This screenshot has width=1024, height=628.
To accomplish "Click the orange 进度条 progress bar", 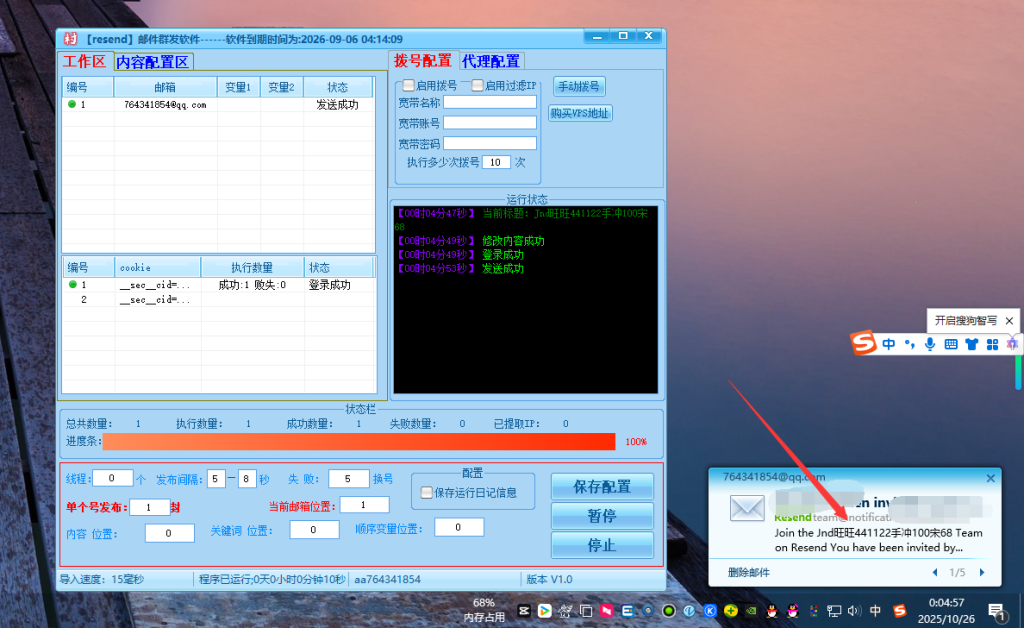I will click(358, 442).
